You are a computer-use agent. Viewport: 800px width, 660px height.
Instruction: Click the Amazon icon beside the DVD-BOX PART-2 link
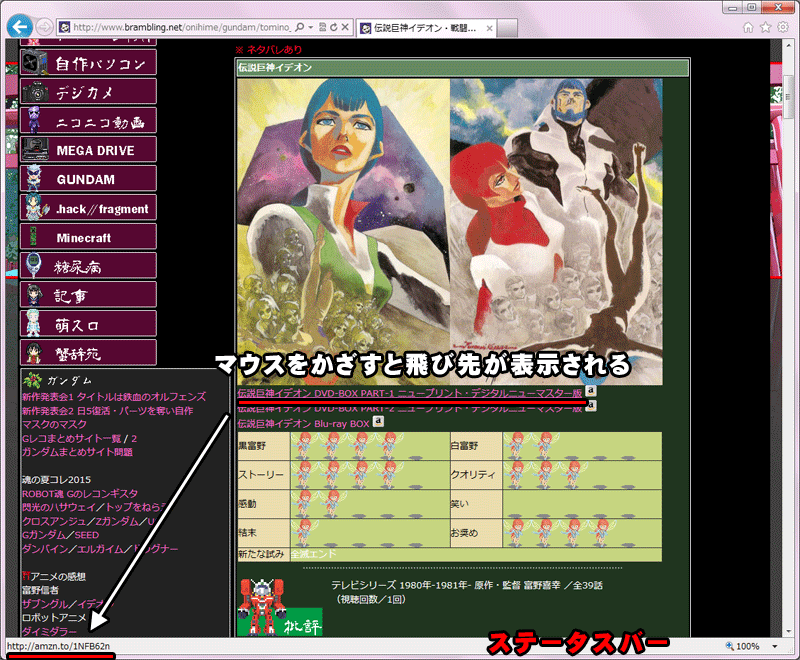point(590,406)
